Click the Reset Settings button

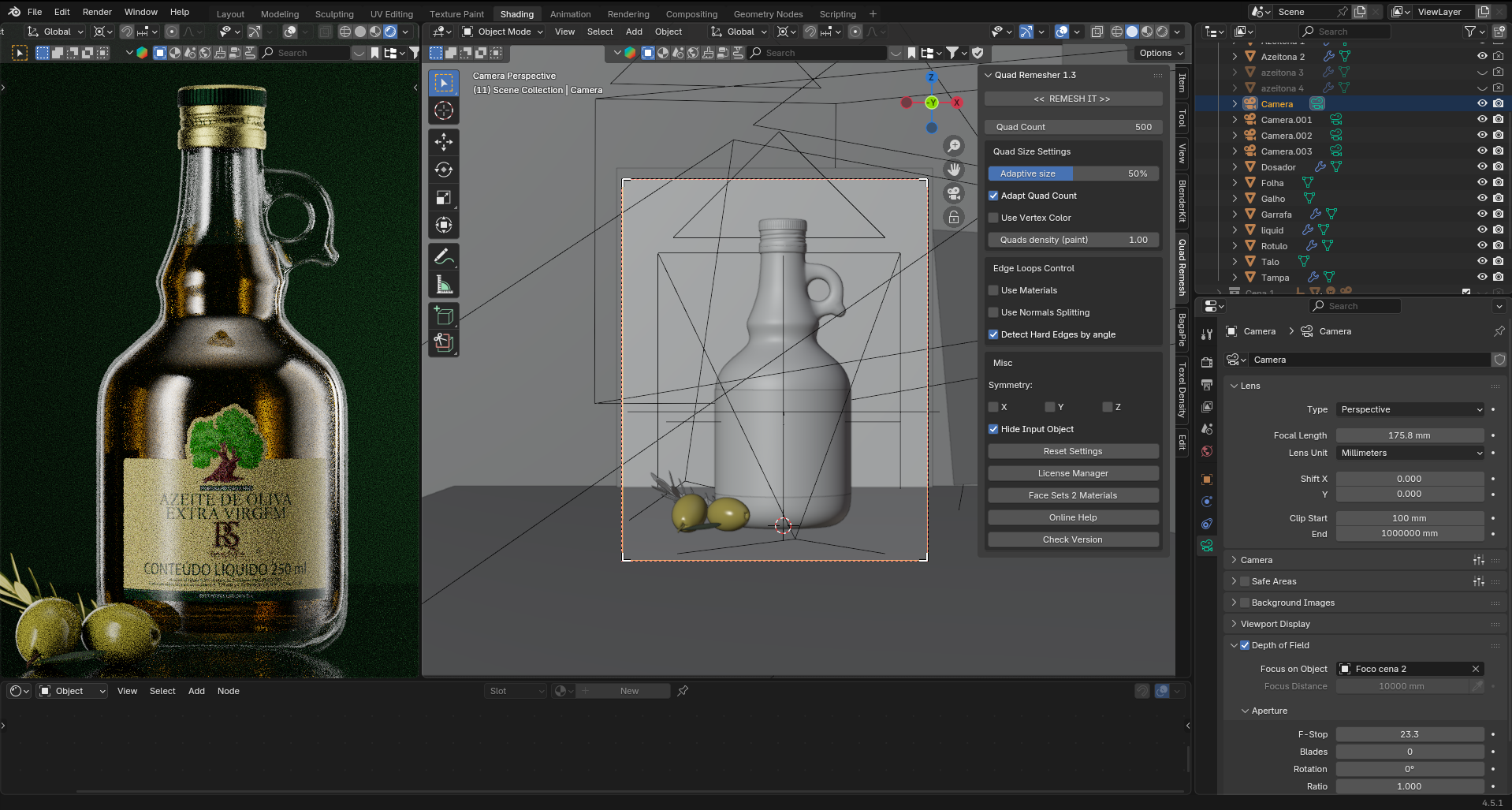1072,451
